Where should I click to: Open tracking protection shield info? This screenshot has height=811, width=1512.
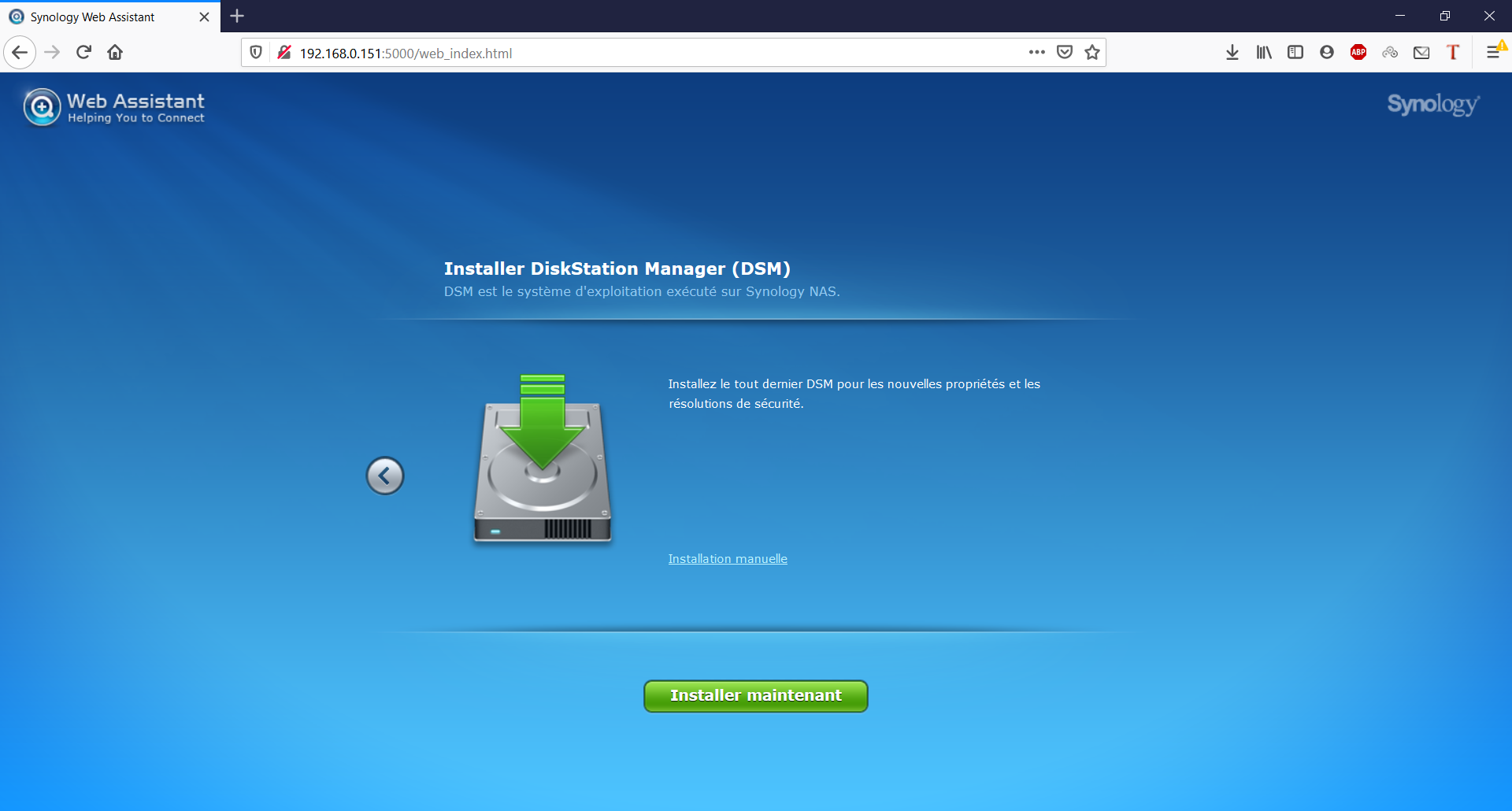(256, 53)
